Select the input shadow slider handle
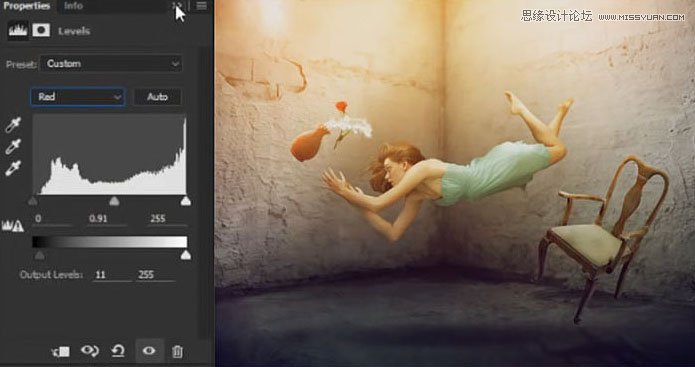The image size is (695, 367). pos(33,201)
